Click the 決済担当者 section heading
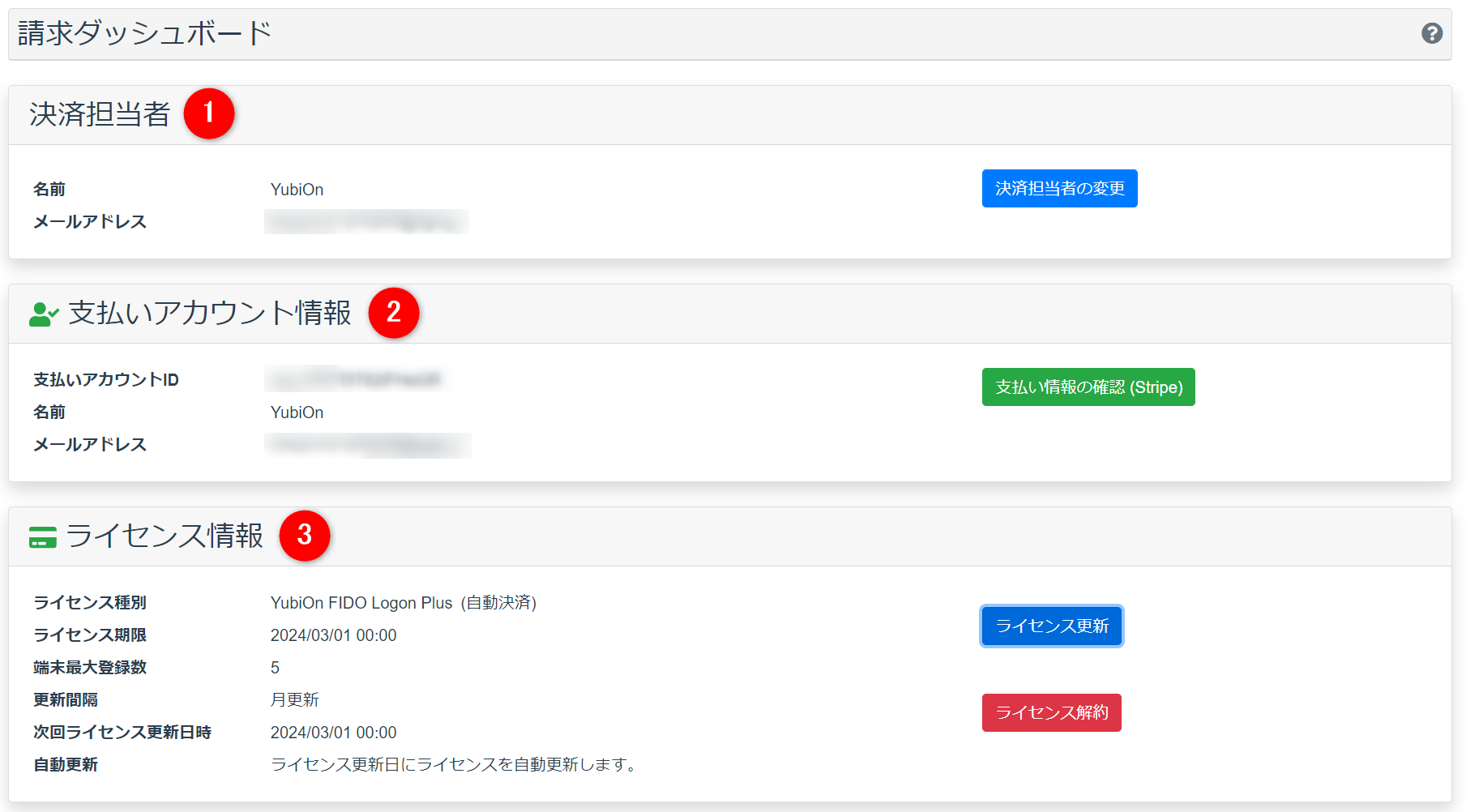This screenshot has height=812, width=1466. tap(100, 114)
